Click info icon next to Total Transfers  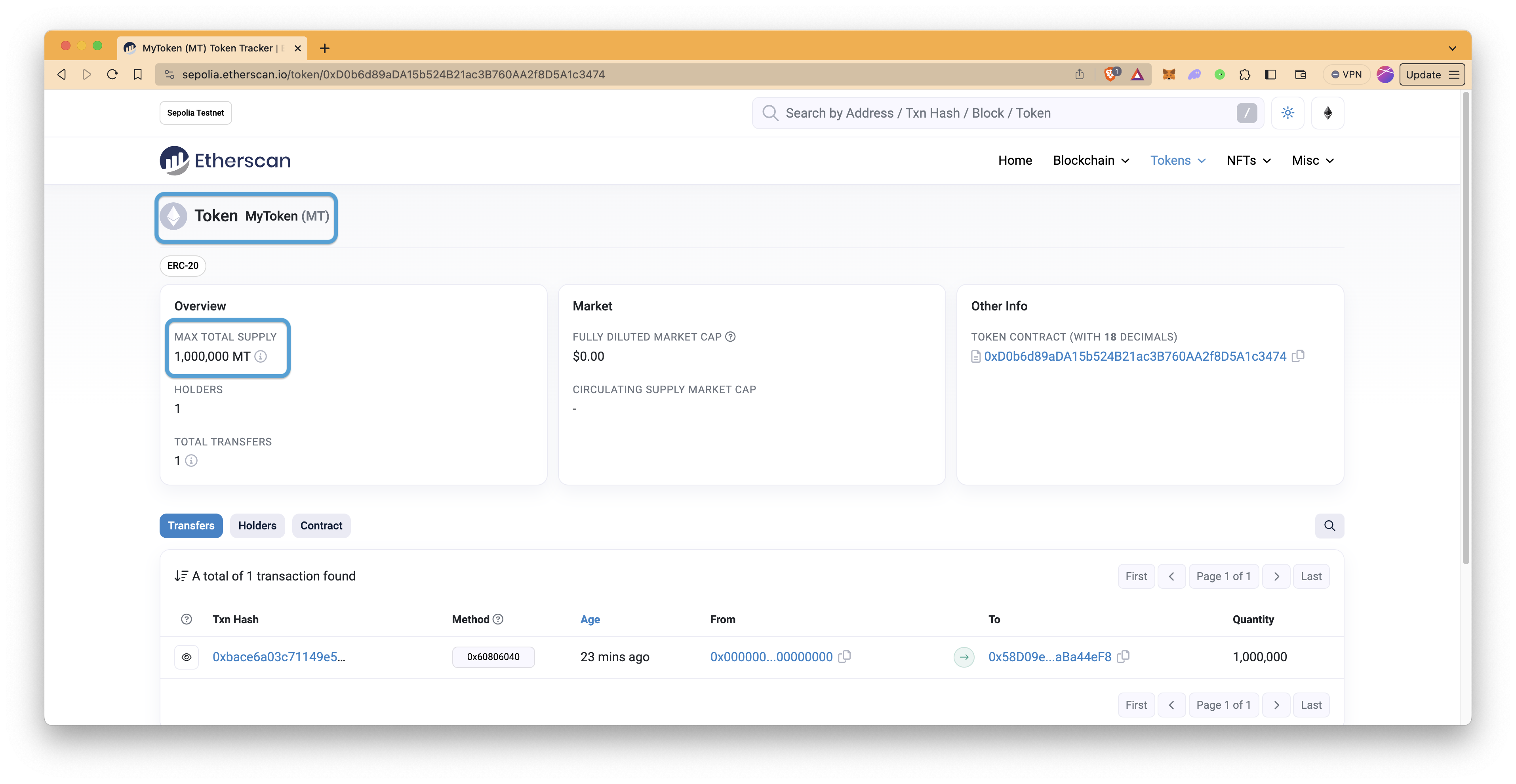[191, 461]
